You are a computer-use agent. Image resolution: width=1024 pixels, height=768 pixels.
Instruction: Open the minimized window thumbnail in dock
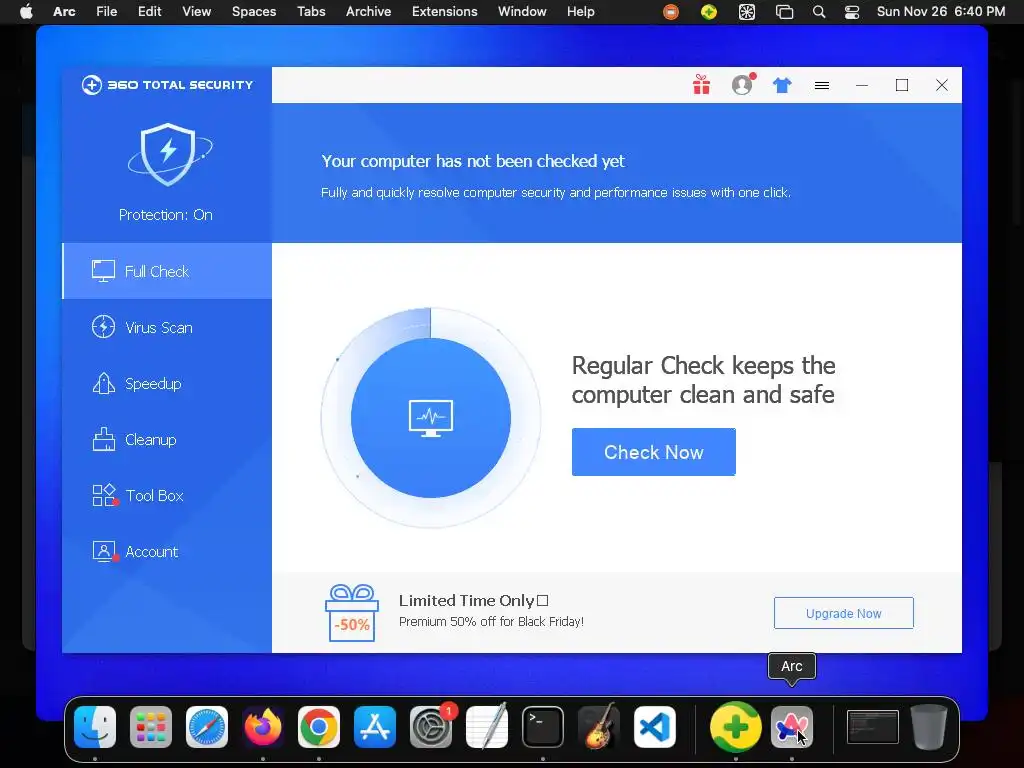click(x=872, y=727)
